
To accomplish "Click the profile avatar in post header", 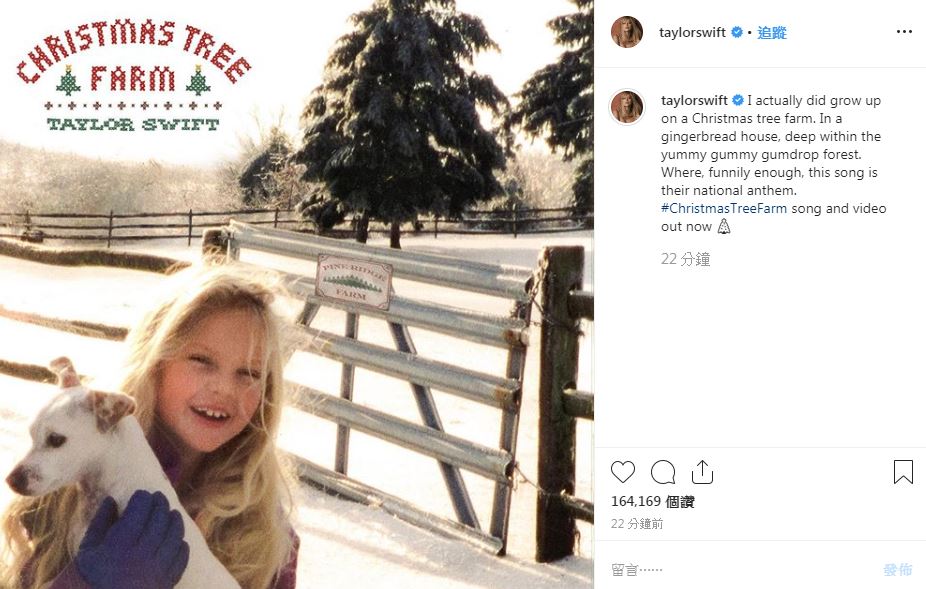I will (x=627, y=32).
